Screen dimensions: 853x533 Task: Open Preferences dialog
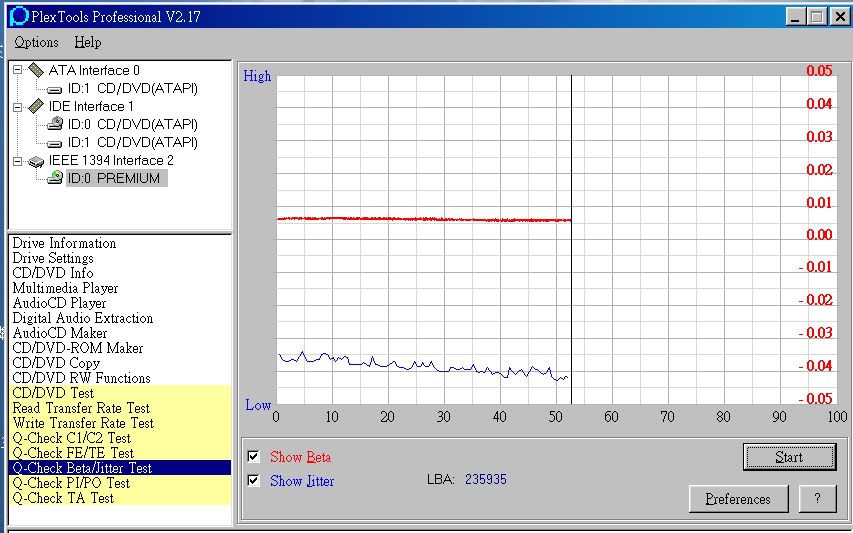738,499
